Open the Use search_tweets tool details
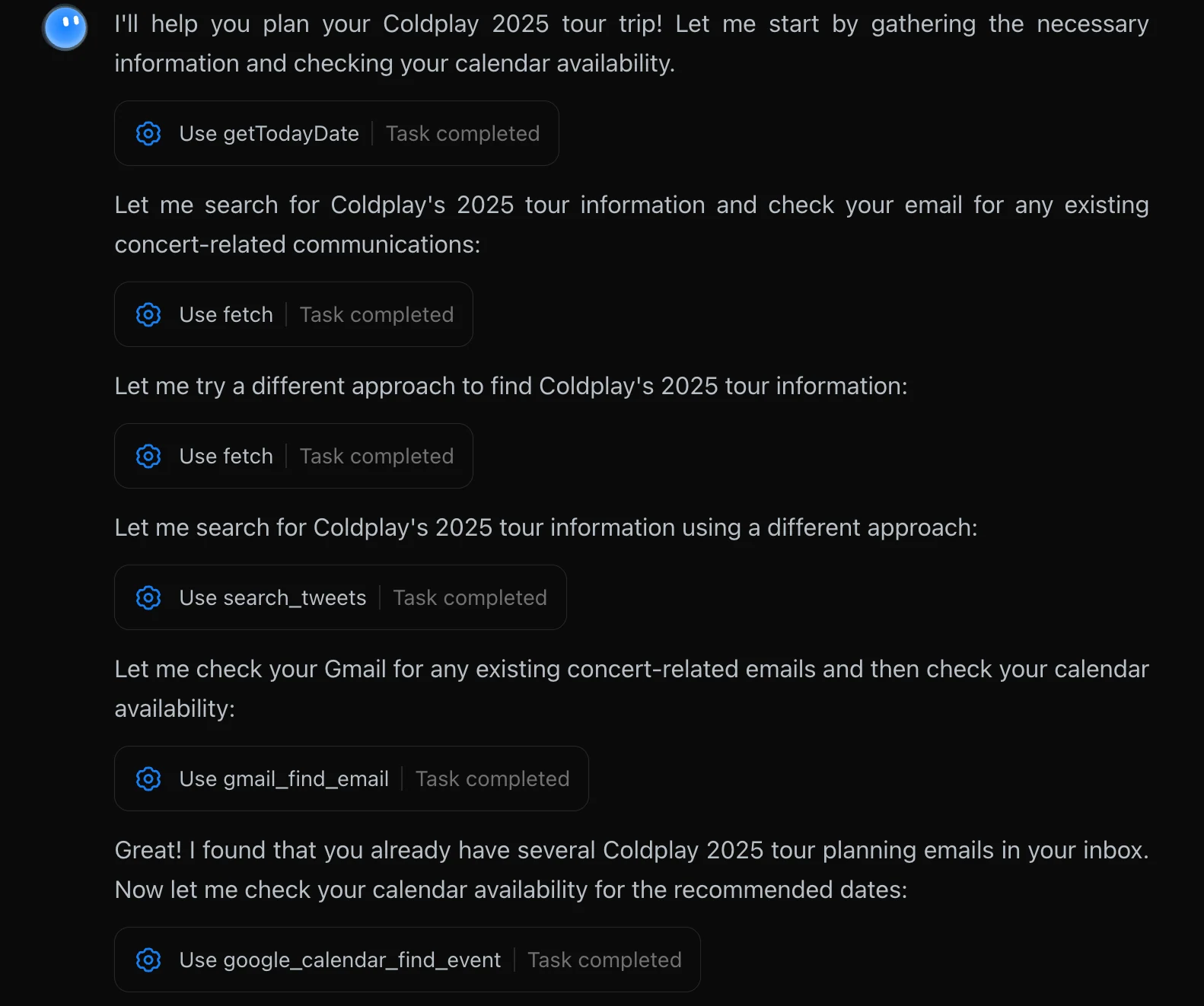Viewport: 1204px width, 1006px height. pyautogui.click(x=340, y=597)
